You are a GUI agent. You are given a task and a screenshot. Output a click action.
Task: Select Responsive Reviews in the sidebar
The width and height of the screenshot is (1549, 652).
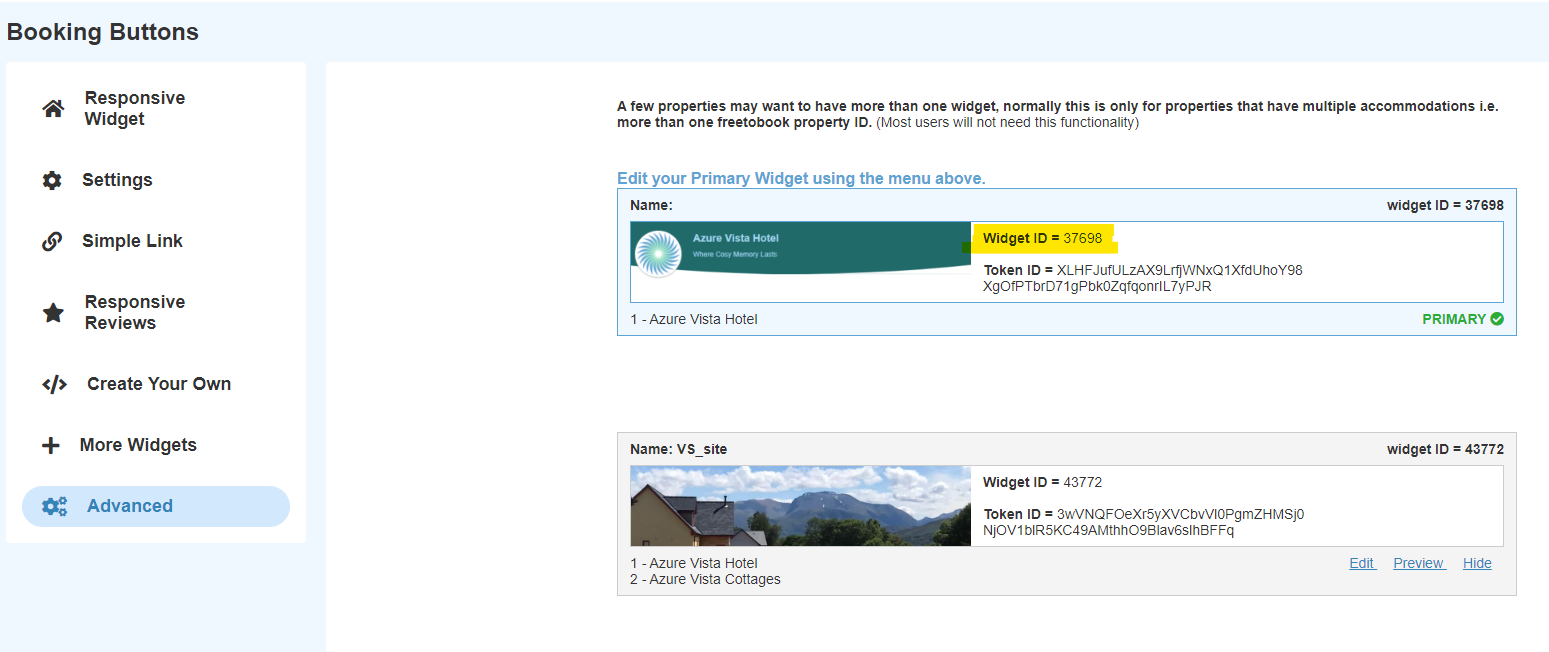click(135, 313)
